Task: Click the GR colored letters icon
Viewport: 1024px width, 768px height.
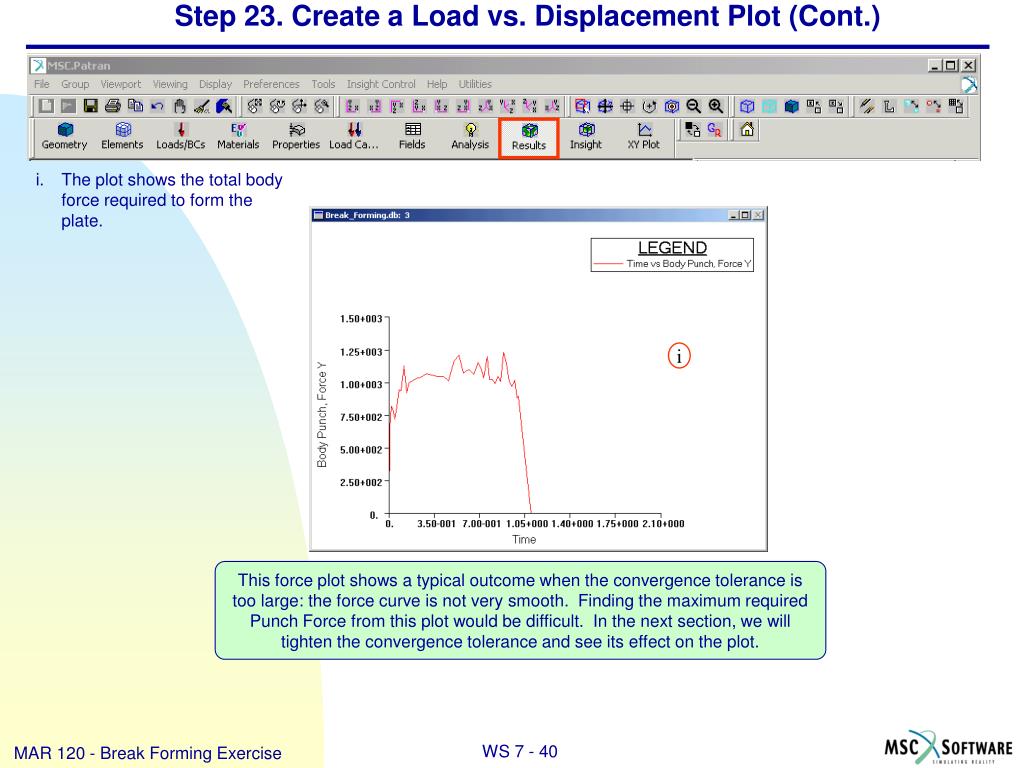Action: pyautogui.click(x=714, y=129)
